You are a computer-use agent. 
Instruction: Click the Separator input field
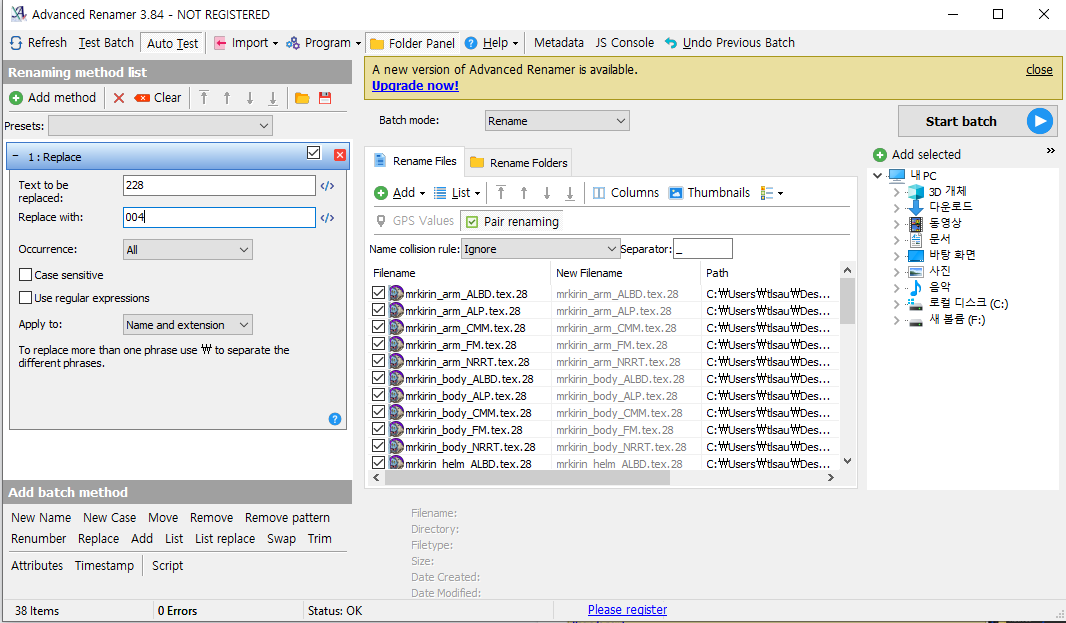click(703, 249)
